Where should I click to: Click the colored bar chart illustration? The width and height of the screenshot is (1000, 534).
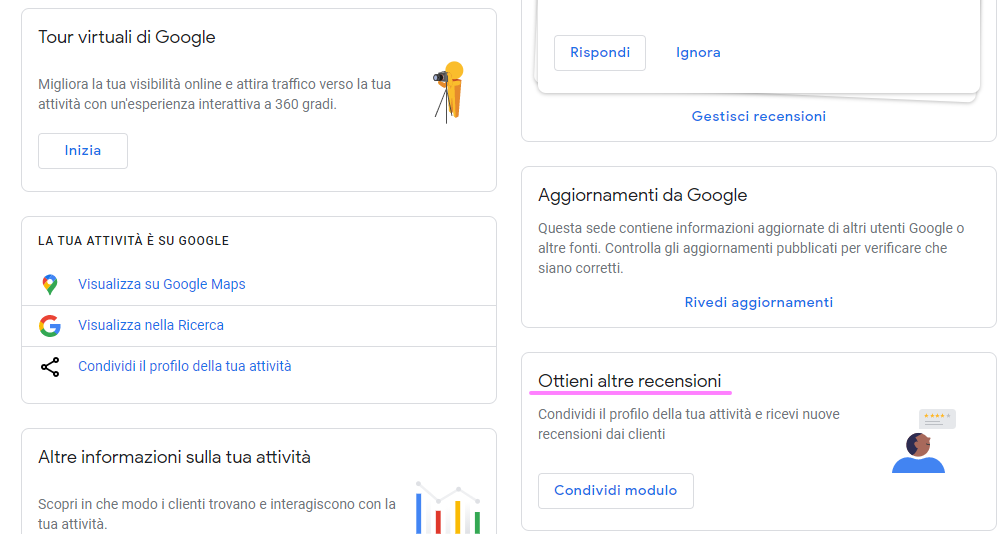[448, 508]
